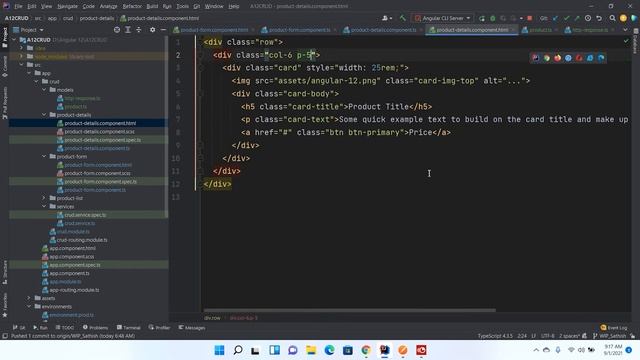The width and height of the screenshot is (640, 360).
Task: Open the Profiler tool window
Action: click(x=159, y=328)
